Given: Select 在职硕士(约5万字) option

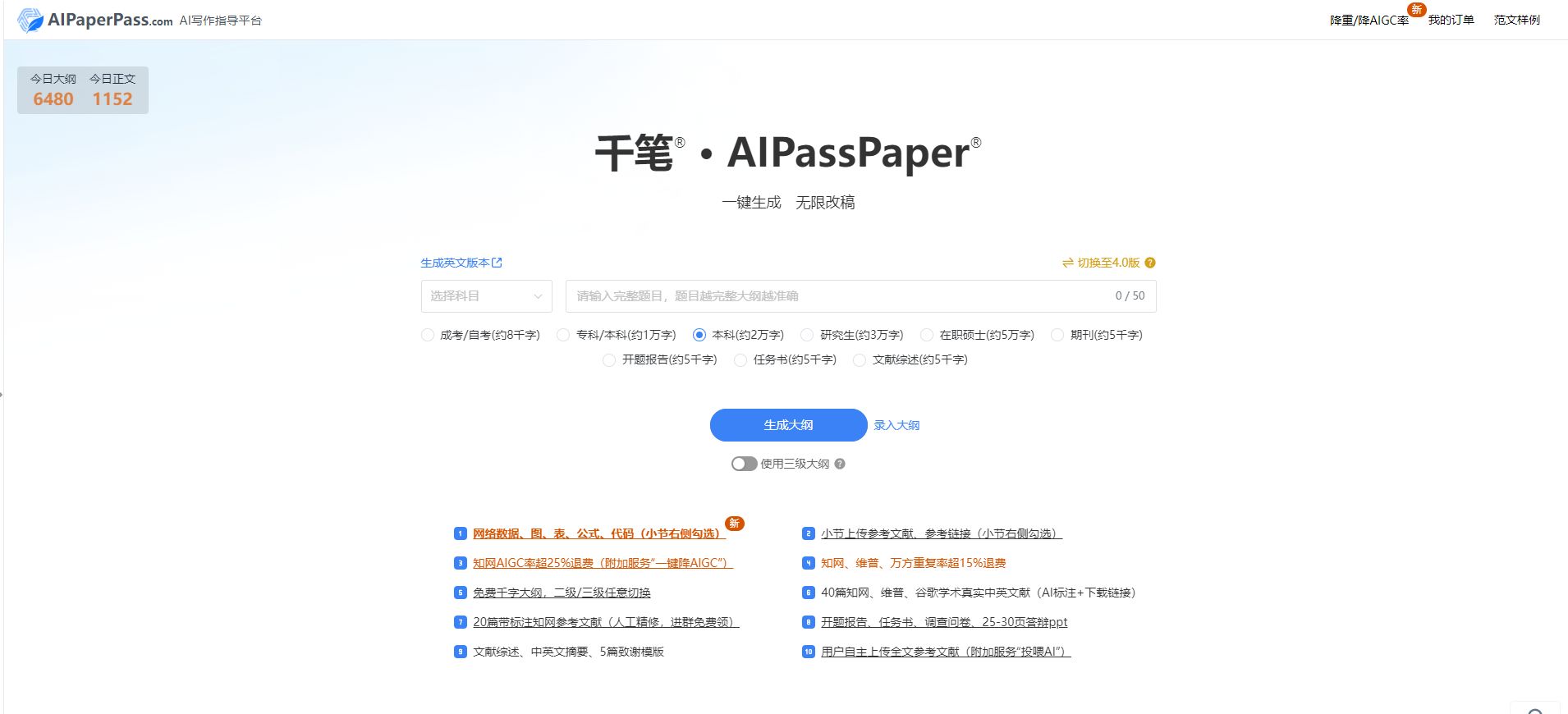Looking at the screenshot, I should tap(977, 335).
